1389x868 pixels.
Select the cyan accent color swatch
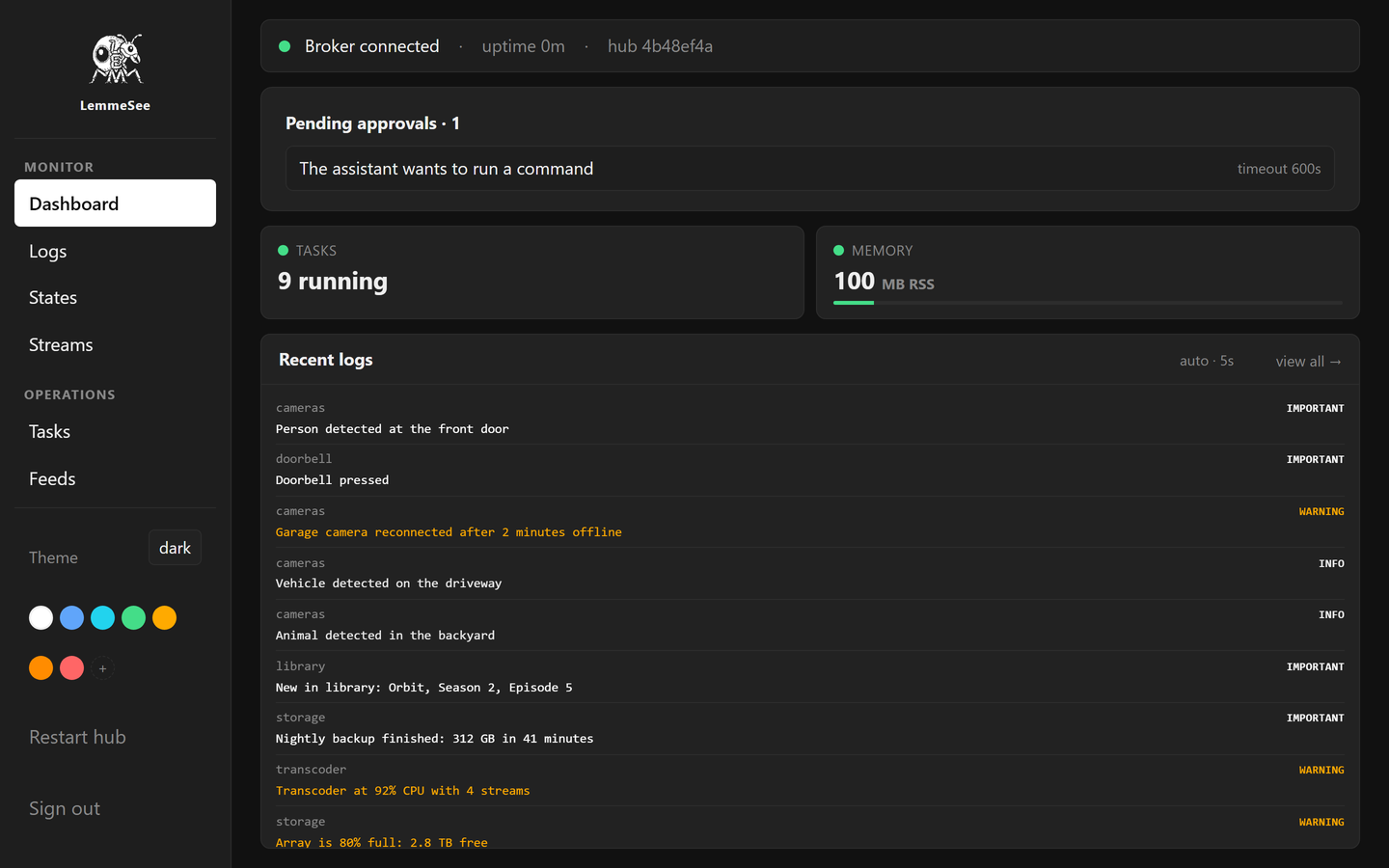[x=102, y=617]
